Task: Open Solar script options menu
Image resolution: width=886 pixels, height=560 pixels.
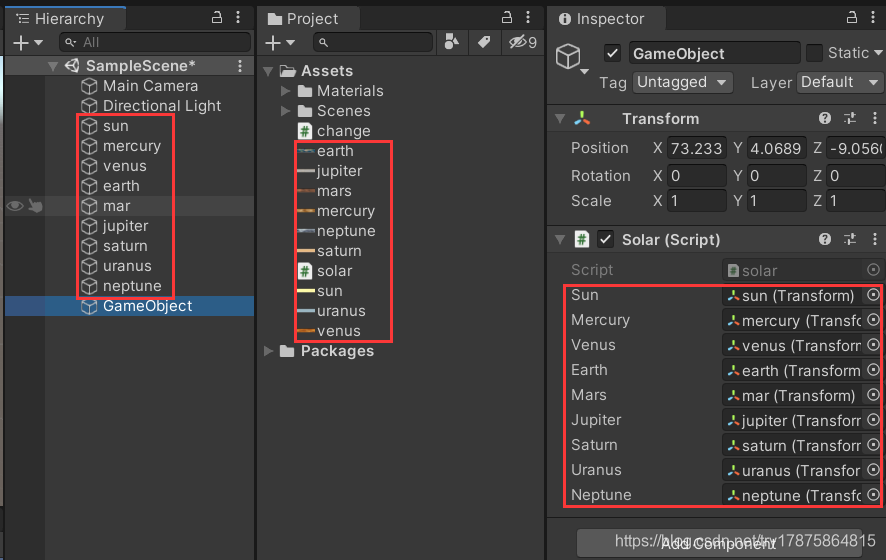Action: (x=875, y=239)
